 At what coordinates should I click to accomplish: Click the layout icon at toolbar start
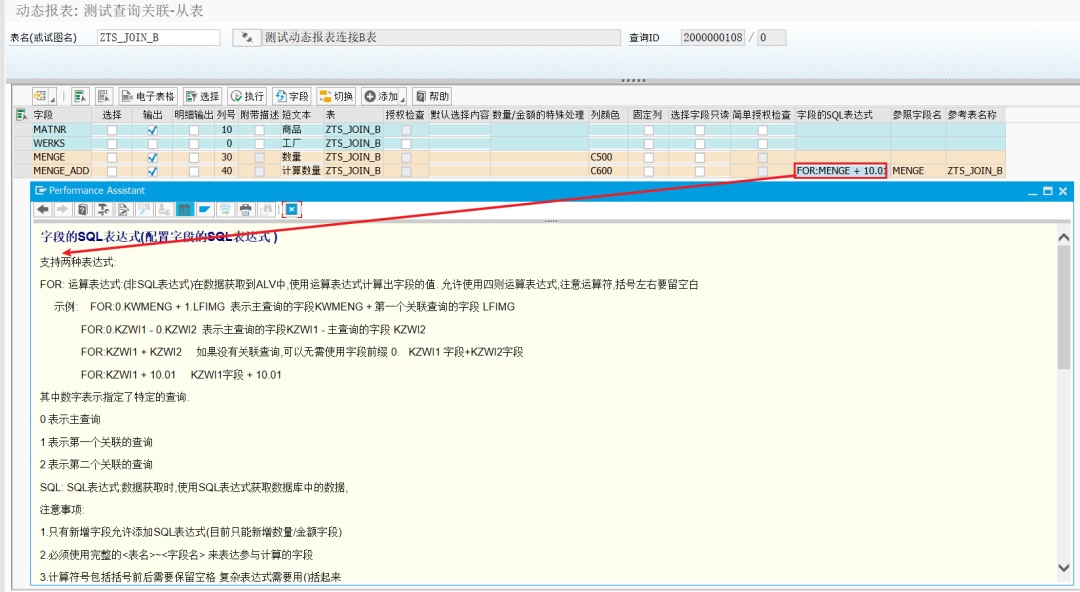[41, 96]
